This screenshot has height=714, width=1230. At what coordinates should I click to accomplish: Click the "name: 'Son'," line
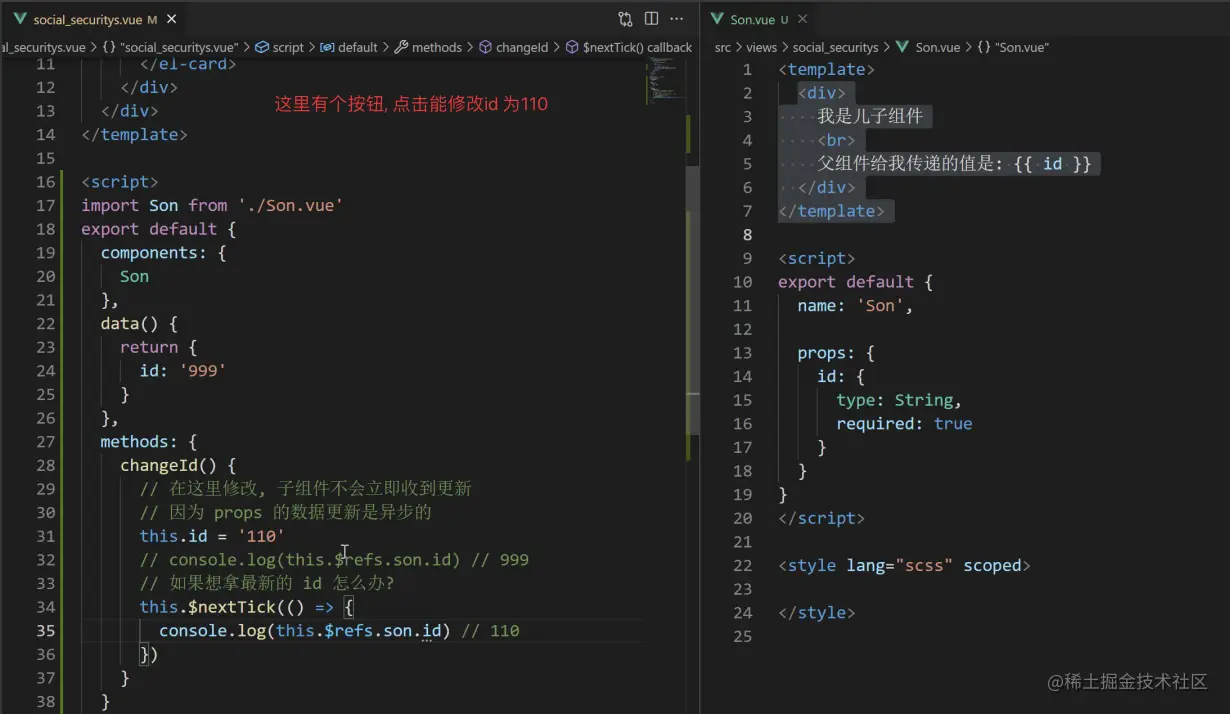pyautogui.click(x=855, y=306)
